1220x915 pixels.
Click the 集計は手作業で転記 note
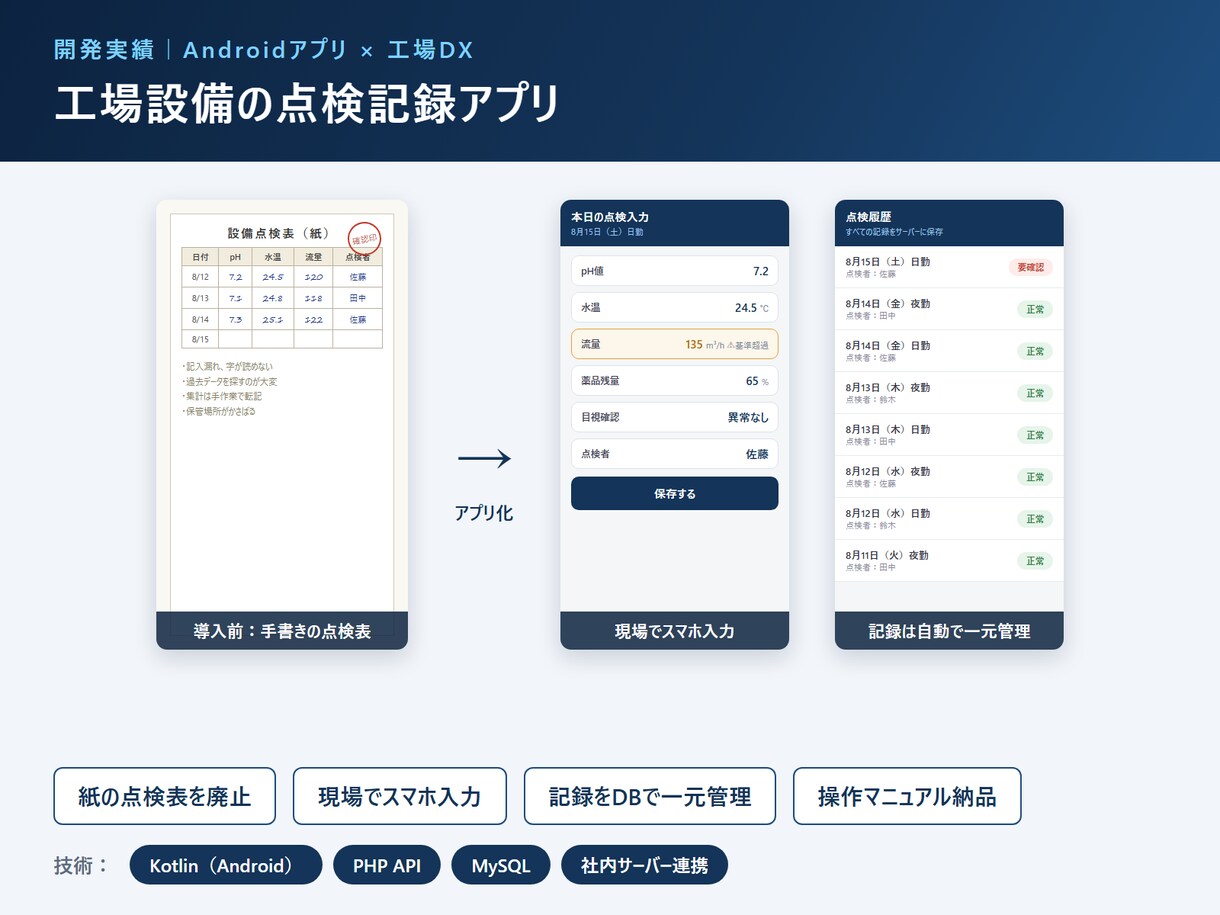pyautogui.click(x=221, y=396)
